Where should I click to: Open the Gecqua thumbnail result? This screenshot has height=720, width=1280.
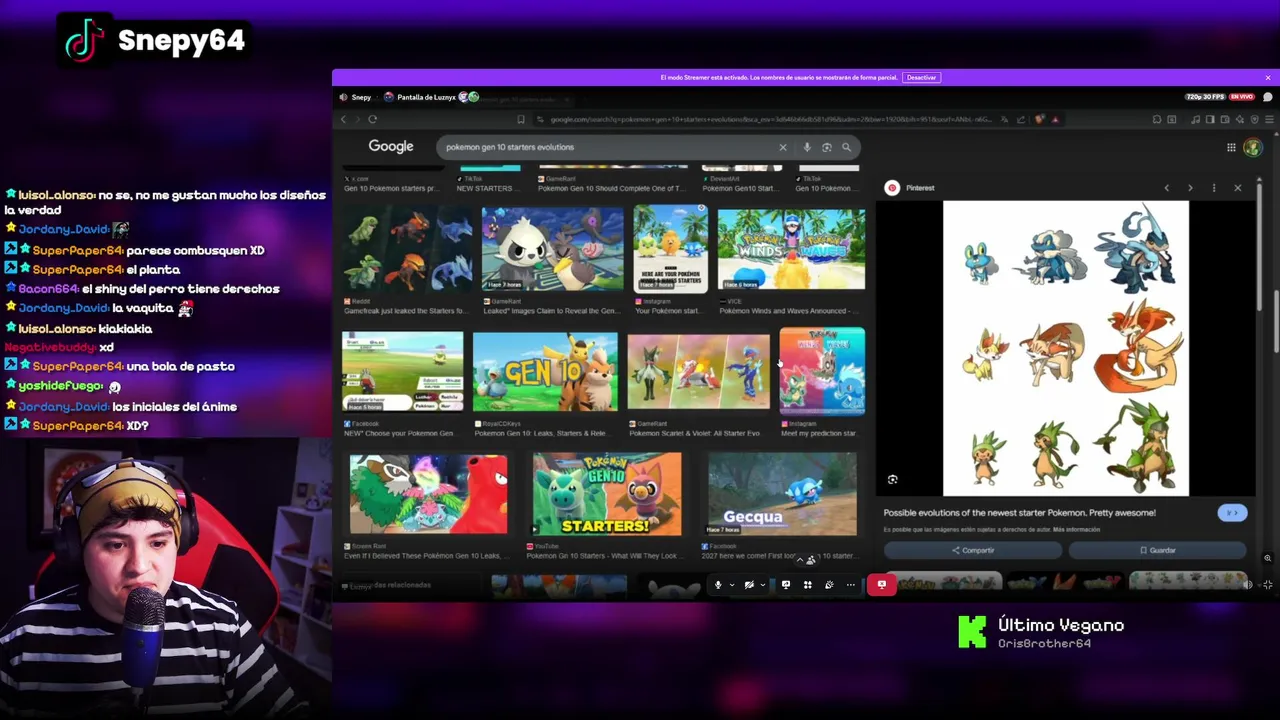(x=782, y=494)
